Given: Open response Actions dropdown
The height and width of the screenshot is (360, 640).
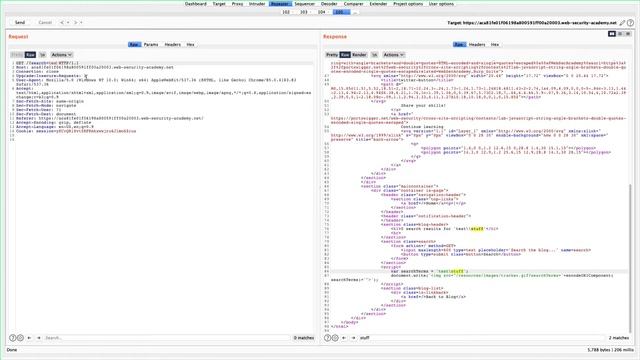Looking at the screenshot, I should click(x=393, y=55).
